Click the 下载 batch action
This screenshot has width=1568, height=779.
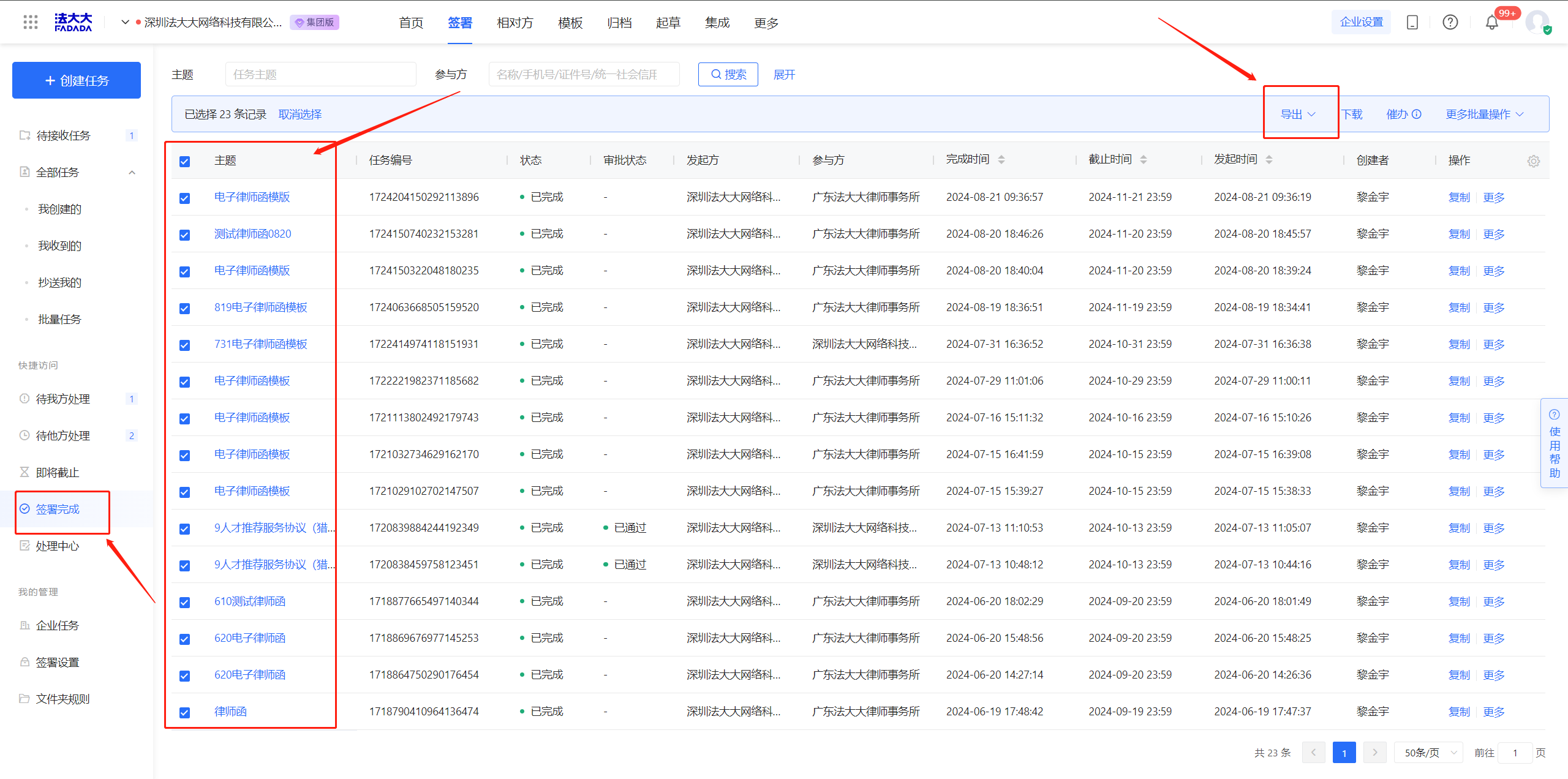(1352, 115)
